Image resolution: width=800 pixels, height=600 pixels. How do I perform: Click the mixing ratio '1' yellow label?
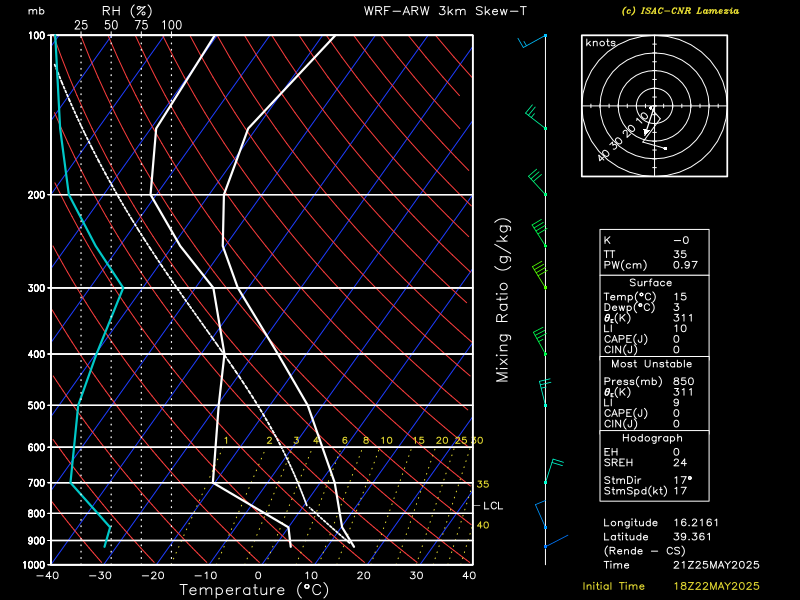pos(226,440)
